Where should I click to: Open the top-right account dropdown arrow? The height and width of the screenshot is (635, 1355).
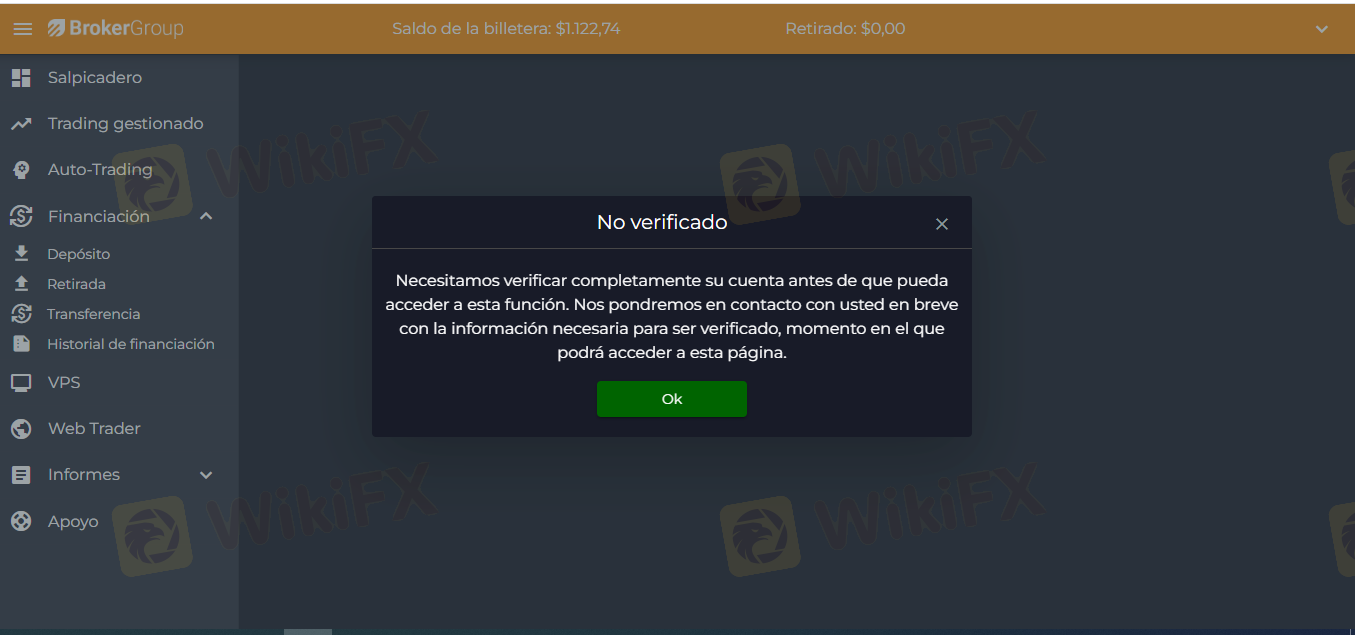[1322, 29]
